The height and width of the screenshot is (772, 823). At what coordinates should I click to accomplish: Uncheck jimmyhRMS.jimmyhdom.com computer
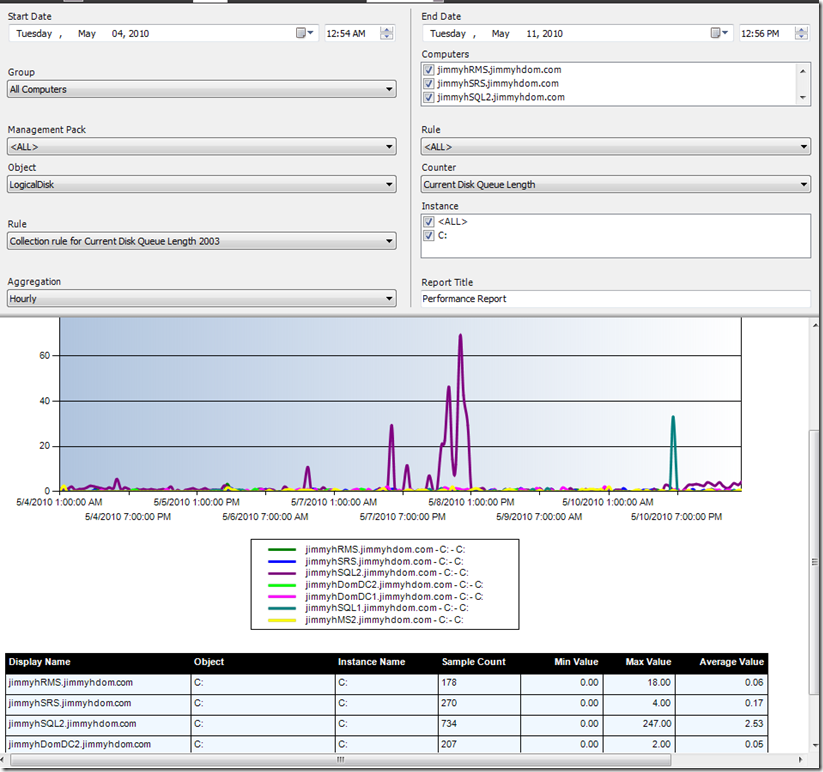click(429, 70)
